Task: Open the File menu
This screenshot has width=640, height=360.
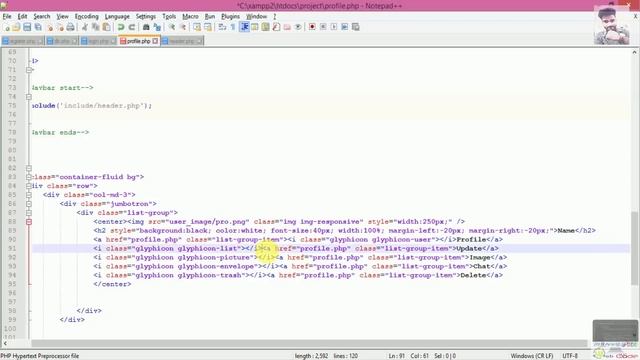Action: click(7, 16)
